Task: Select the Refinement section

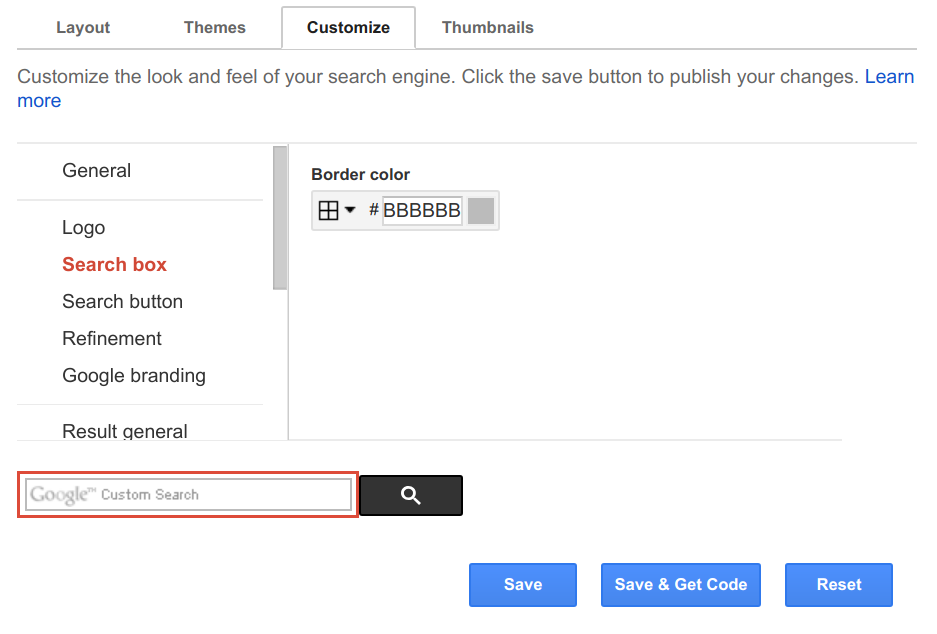Action: point(111,338)
